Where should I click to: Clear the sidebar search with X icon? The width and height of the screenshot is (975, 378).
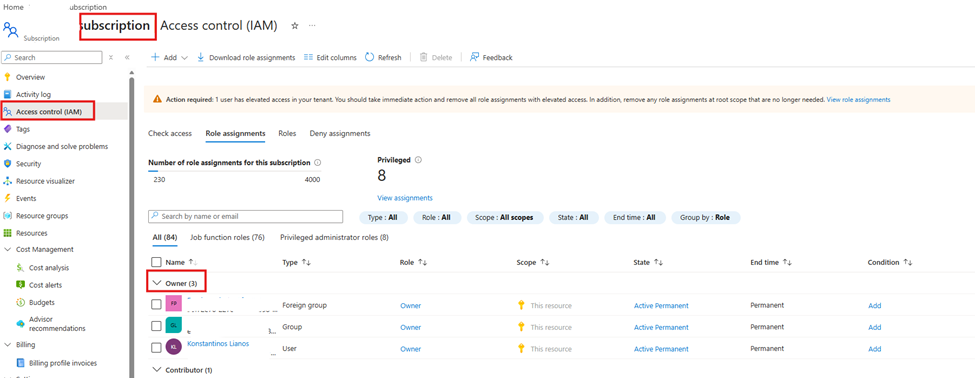click(111, 57)
